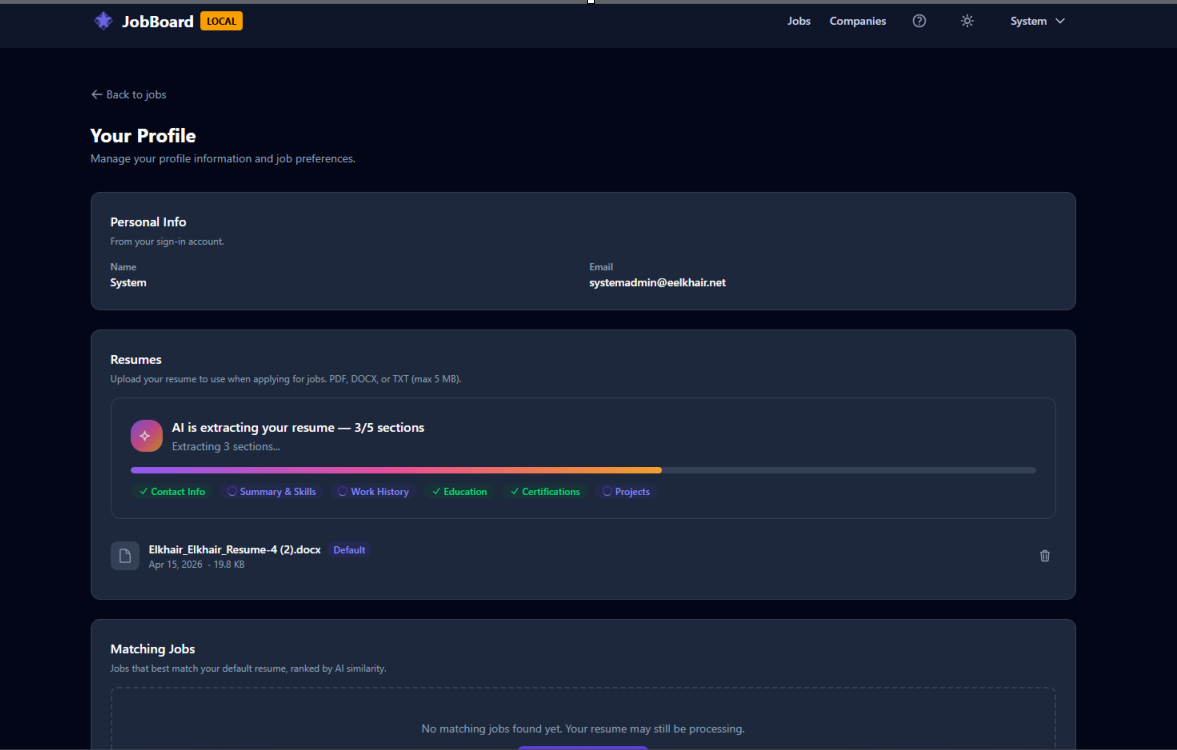Image resolution: width=1177 pixels, height=750 pixels.
Task: Delete the resume with trash icon
Action: coord(1045,556)
